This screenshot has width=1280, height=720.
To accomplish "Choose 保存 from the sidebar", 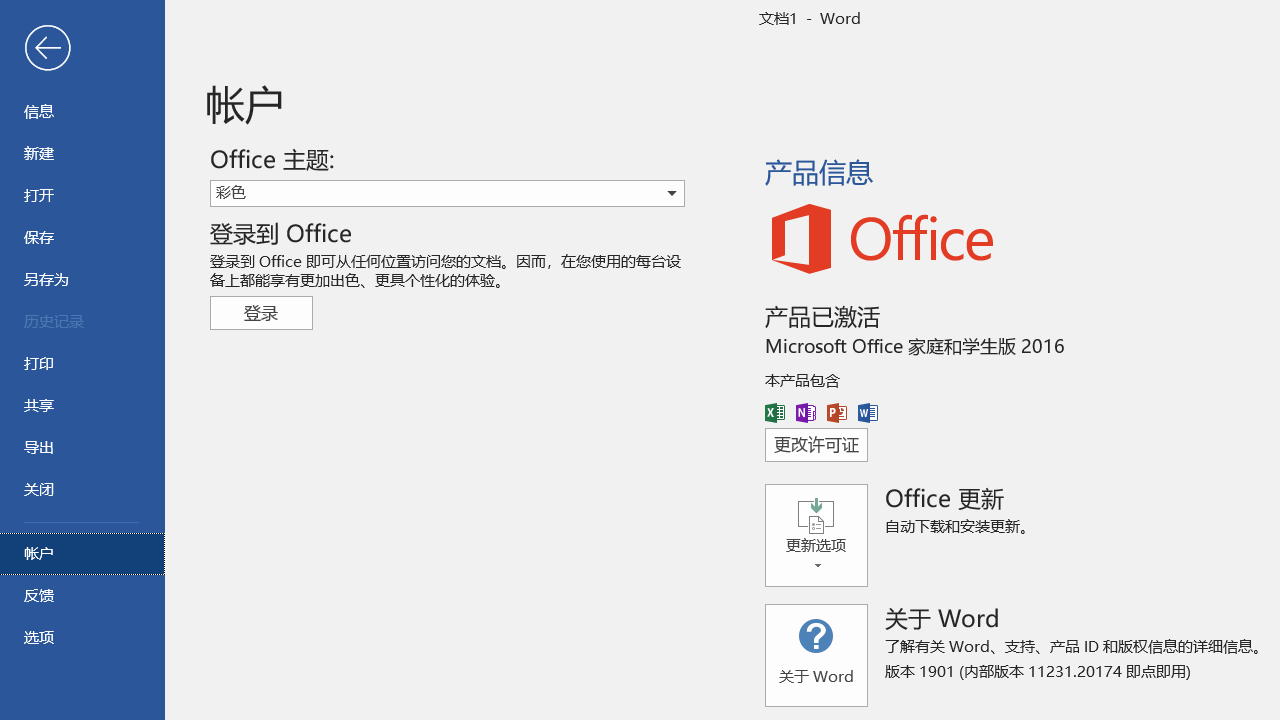I will 82,238.
